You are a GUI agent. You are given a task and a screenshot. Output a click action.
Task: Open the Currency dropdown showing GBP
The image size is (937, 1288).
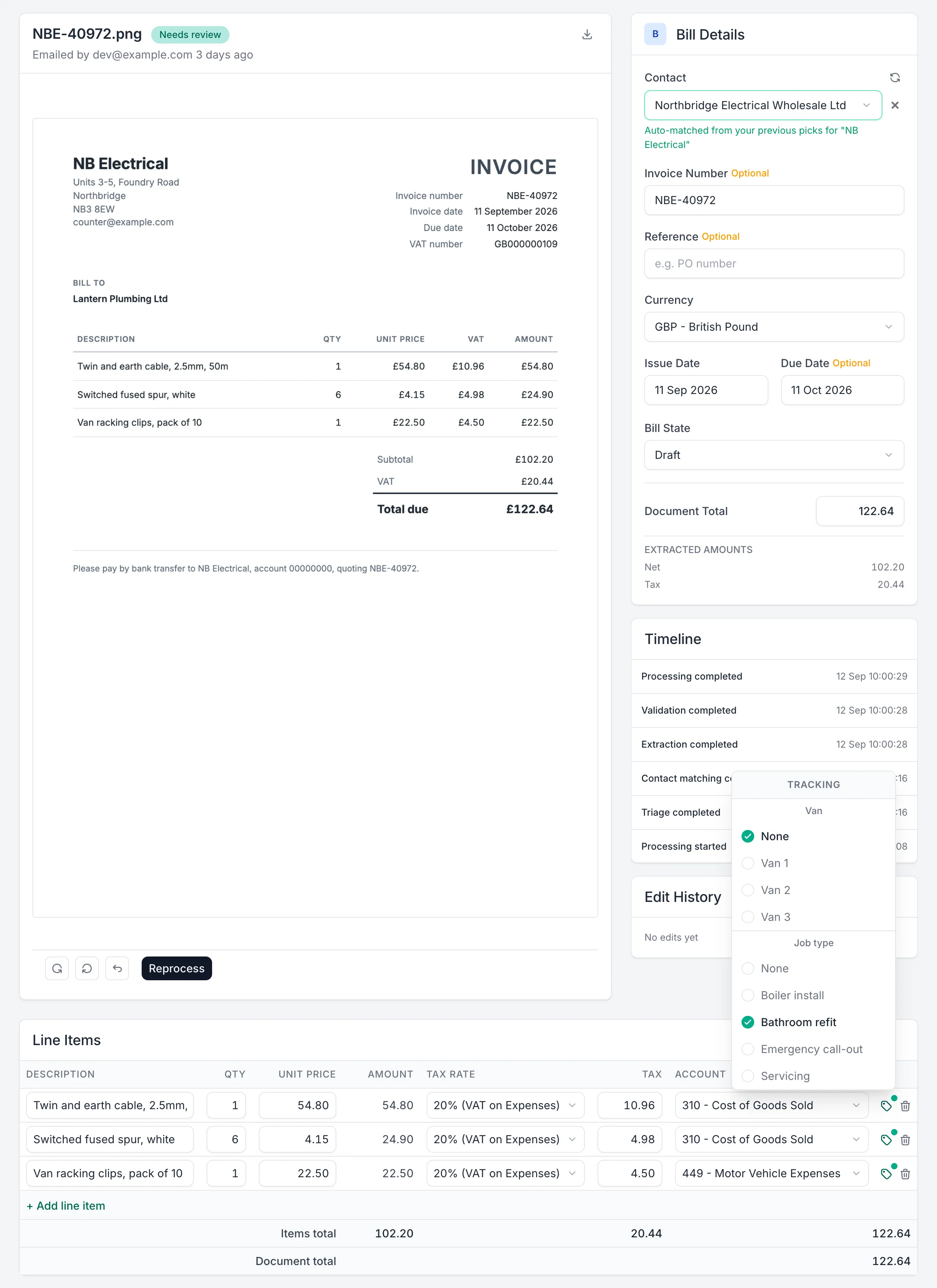(774, 327)
